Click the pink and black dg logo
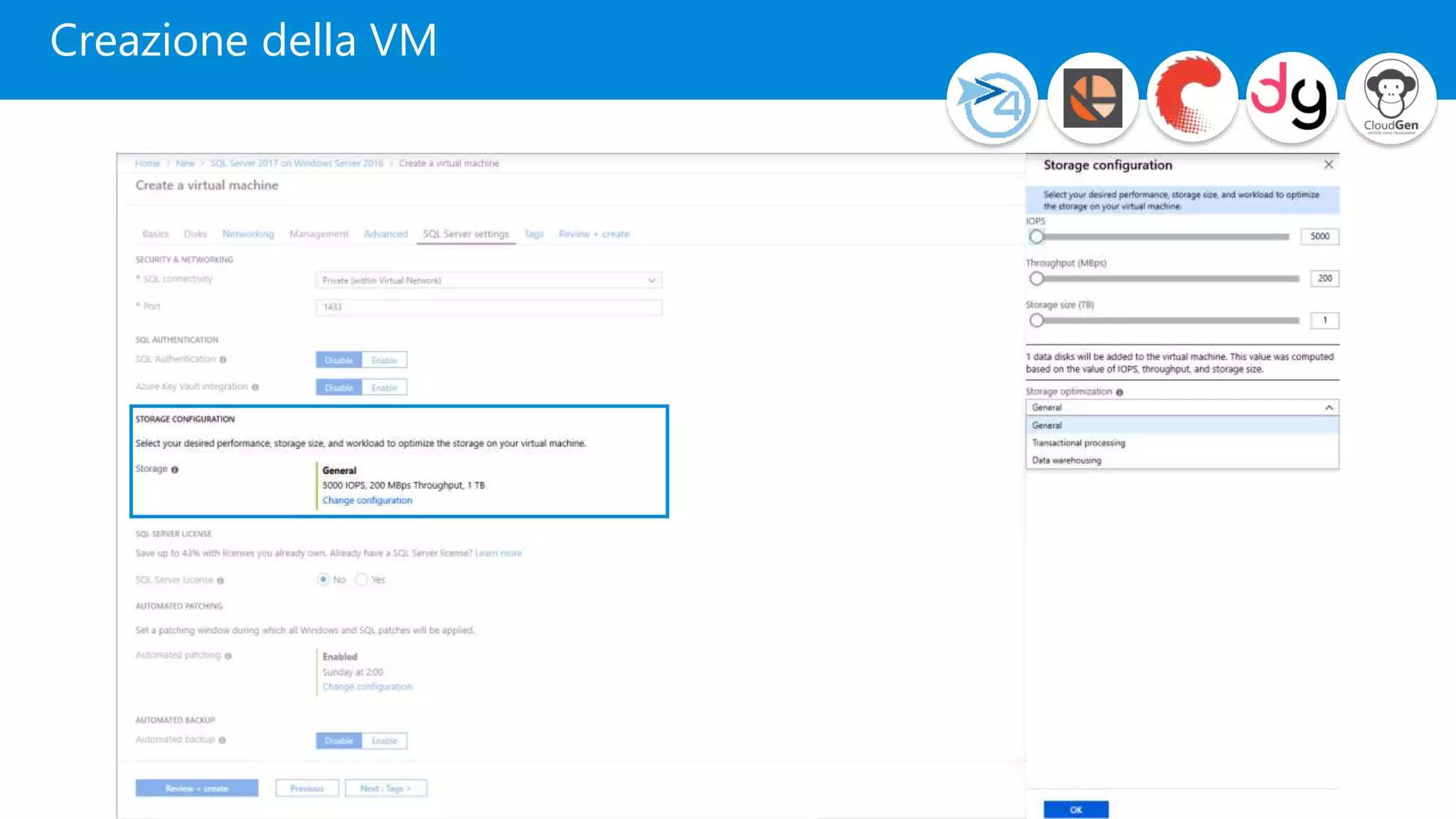This screenshot has height=819, width=1456. point(1291,98)
